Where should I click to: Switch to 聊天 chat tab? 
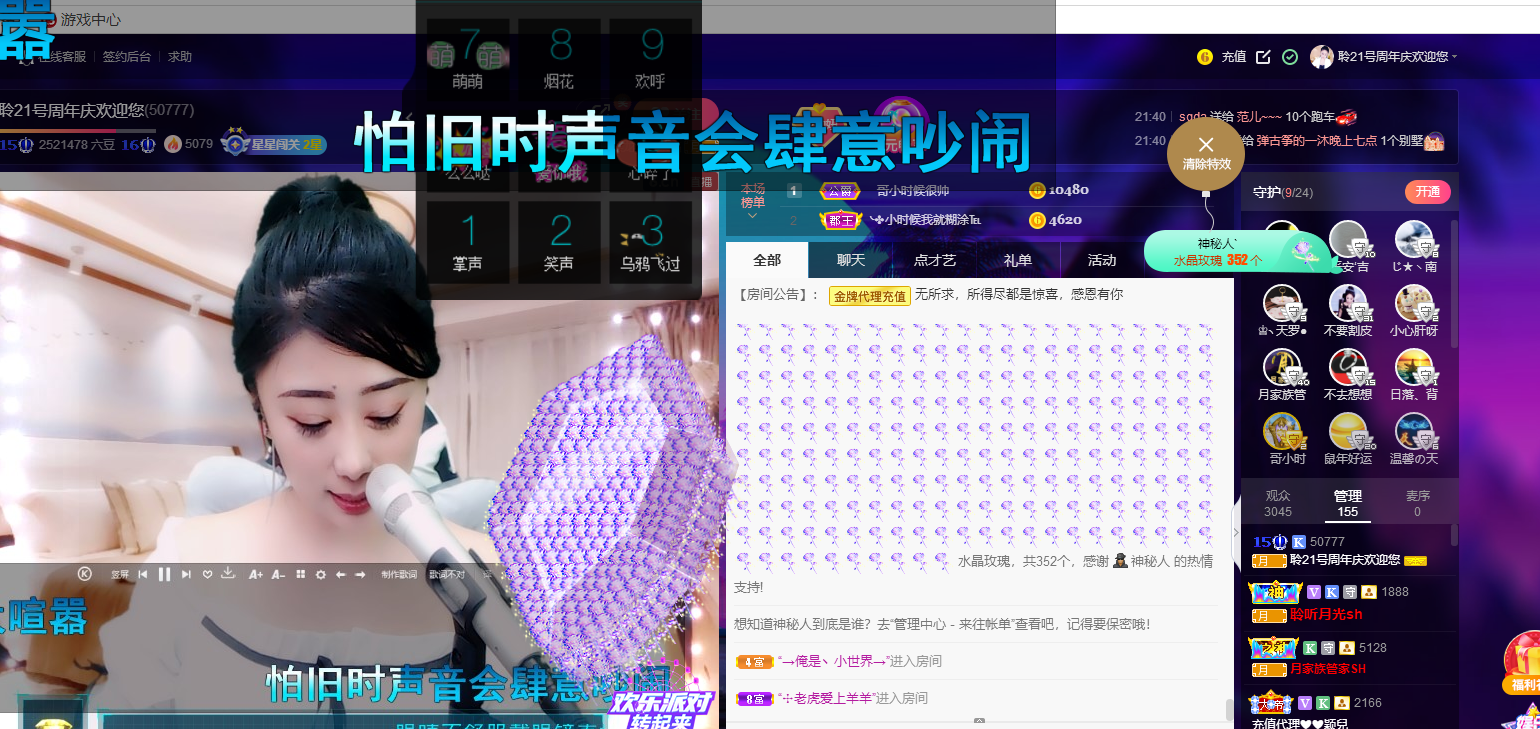point(851,260)
